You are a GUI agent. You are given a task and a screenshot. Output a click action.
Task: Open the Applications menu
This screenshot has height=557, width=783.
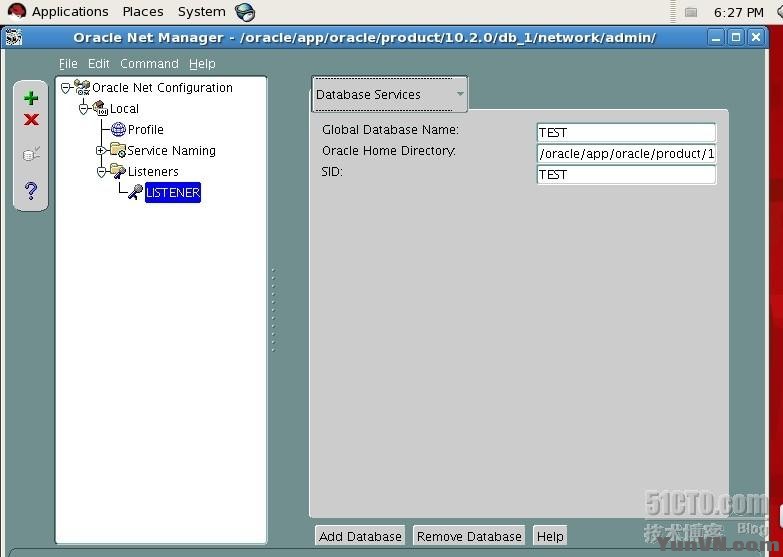tap(70, 11)
